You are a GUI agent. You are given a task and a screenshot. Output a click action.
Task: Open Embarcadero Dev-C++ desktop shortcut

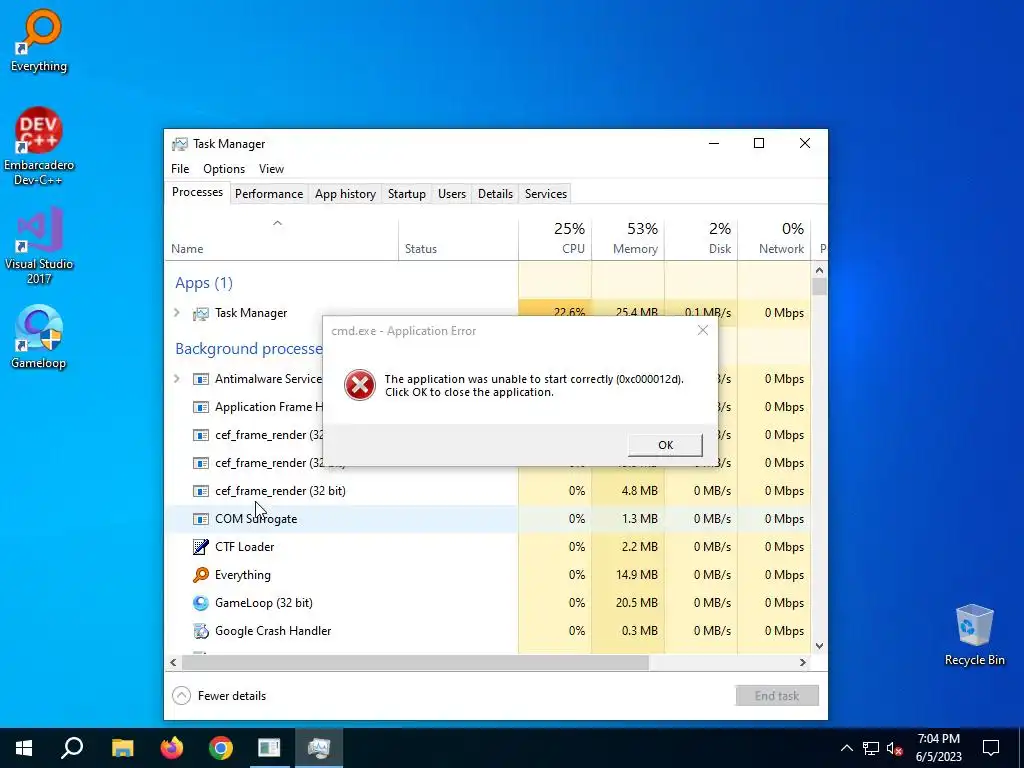[39, 146]
